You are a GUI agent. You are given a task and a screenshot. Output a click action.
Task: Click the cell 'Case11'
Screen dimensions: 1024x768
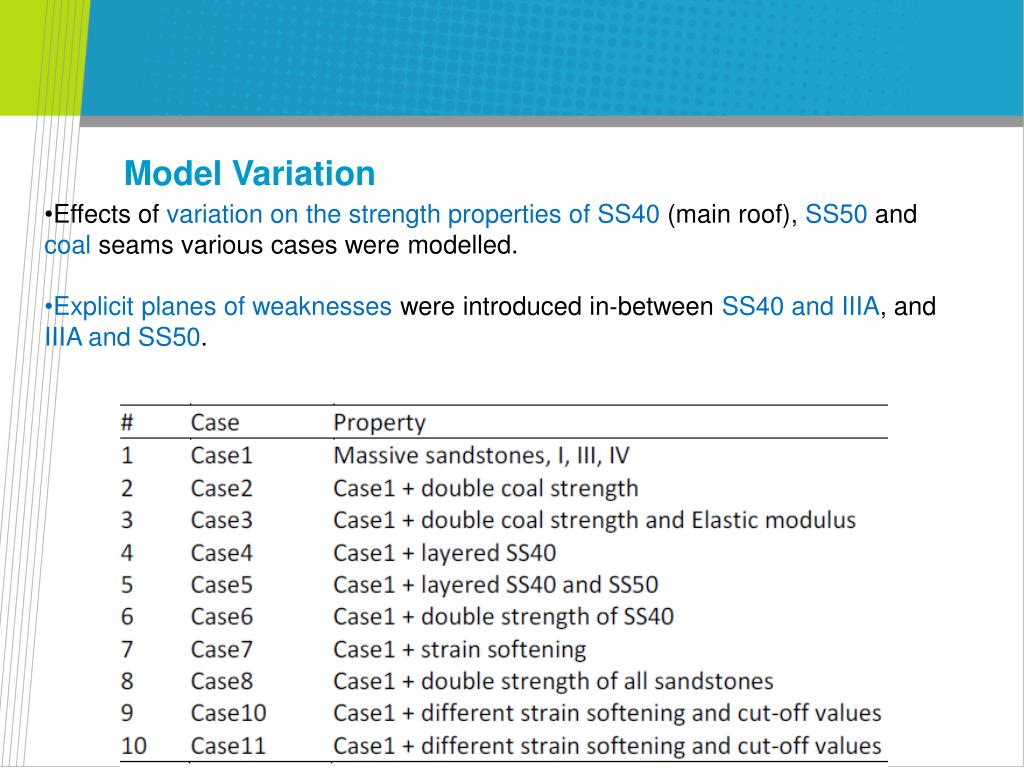click(229, 746)
